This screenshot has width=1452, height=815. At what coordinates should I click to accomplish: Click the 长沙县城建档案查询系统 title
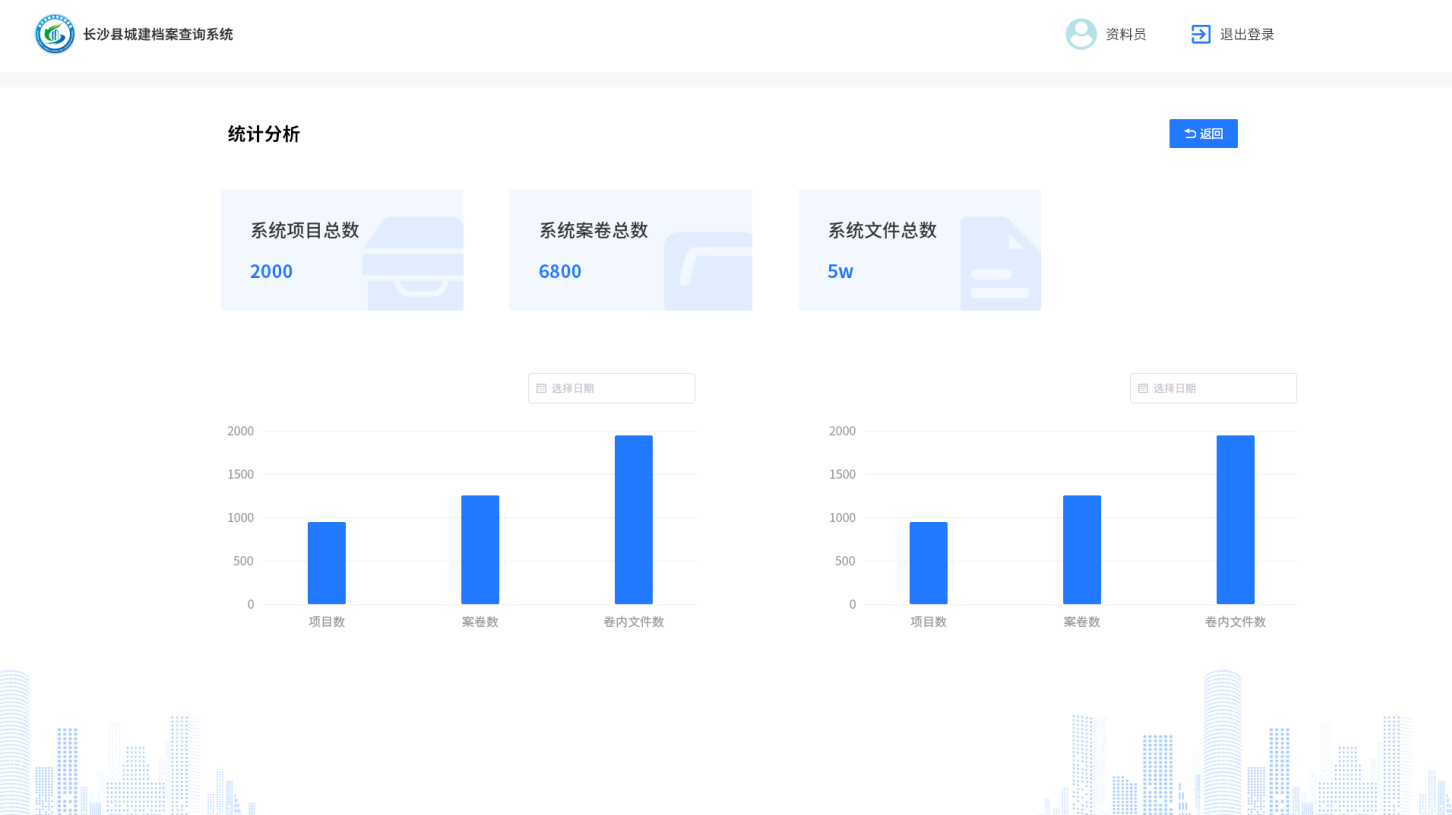(158, 34)
